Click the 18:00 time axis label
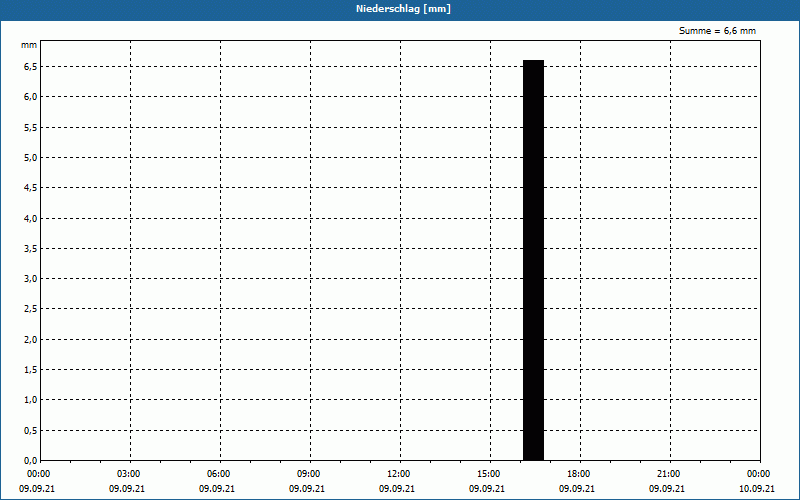The width and height of the screenshot is (800, 500). (579, 474)
